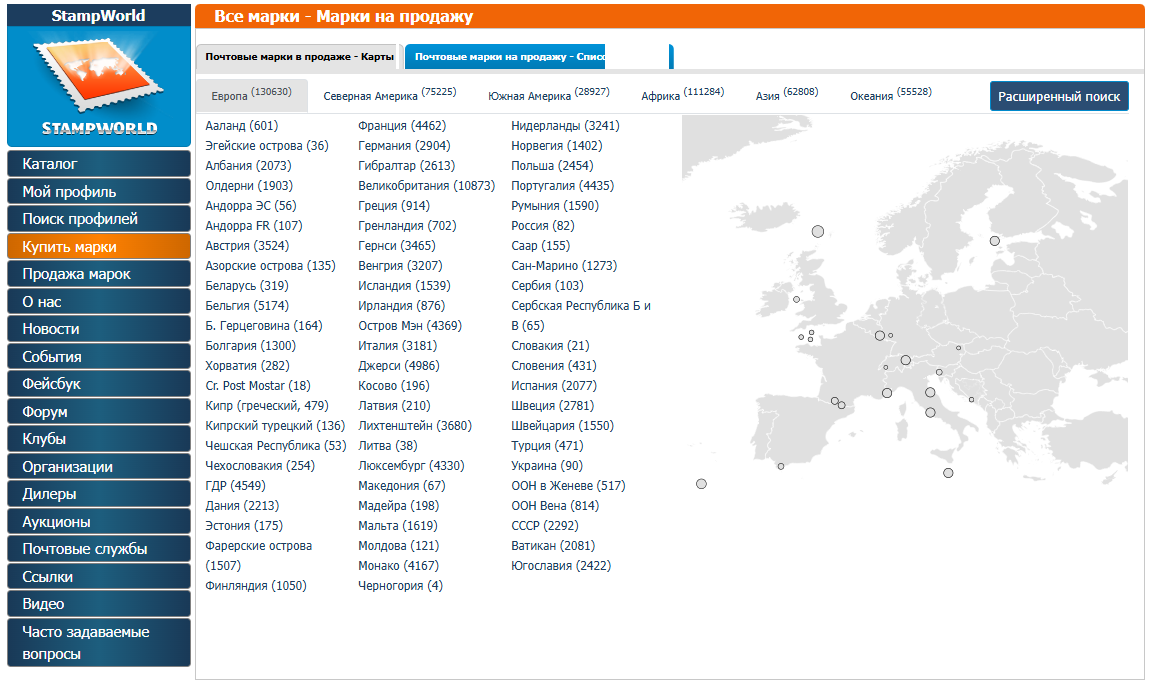The image size is (1158, 681).
Task: Open stamps for Кипр (греческий, 479)
Action: point(267,405)
